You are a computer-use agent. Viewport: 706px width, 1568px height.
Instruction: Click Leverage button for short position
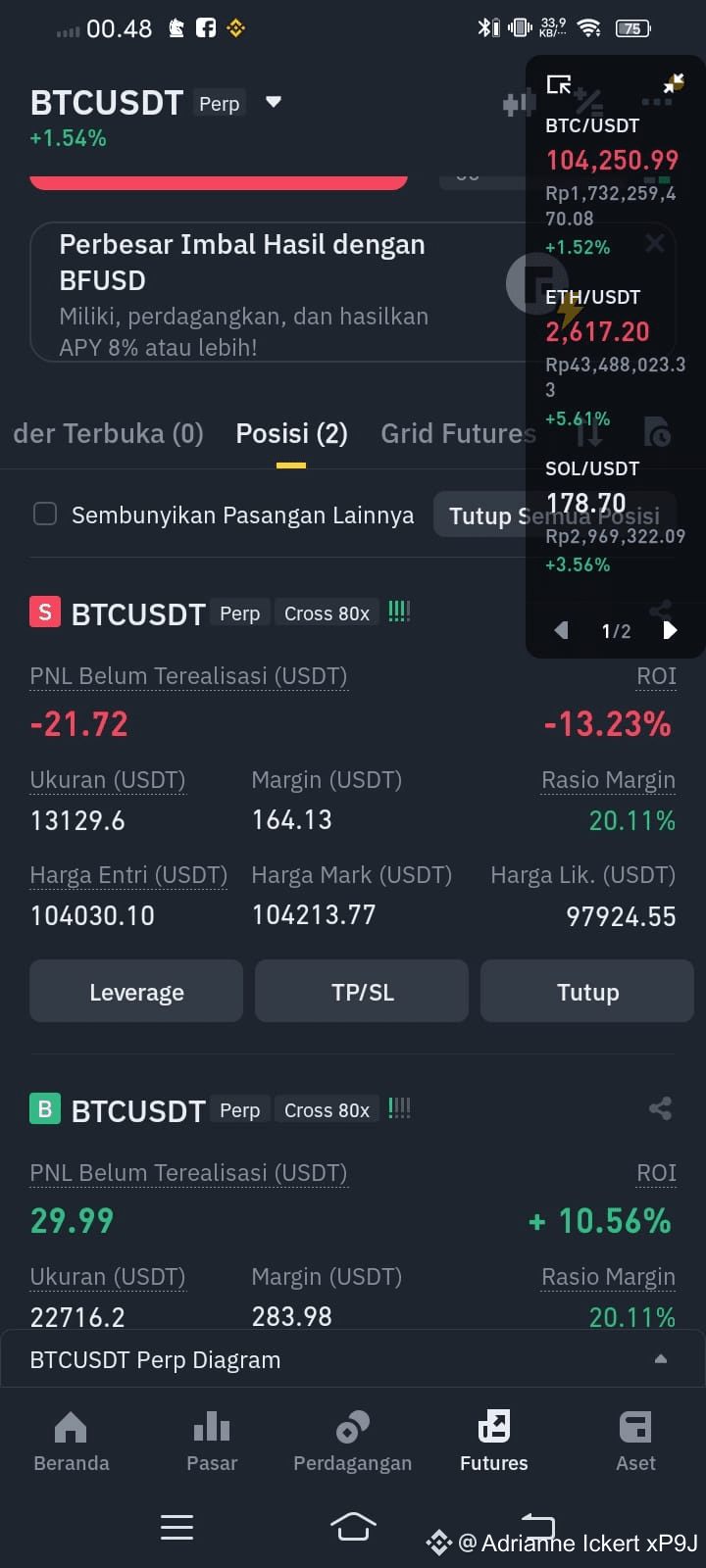pyautogui.click(x=136, y=992)
